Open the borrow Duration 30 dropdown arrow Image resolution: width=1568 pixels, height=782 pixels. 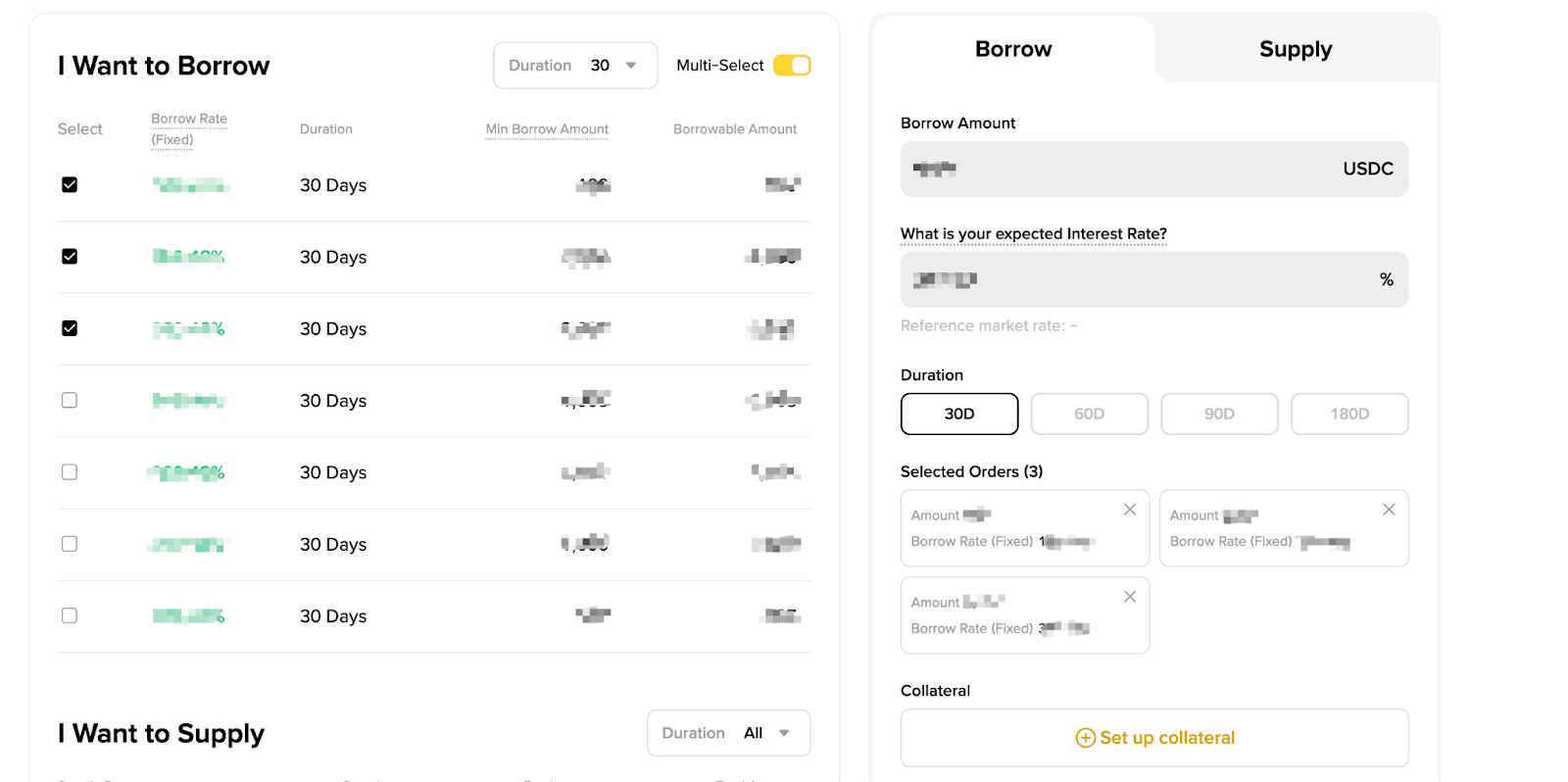631,66
